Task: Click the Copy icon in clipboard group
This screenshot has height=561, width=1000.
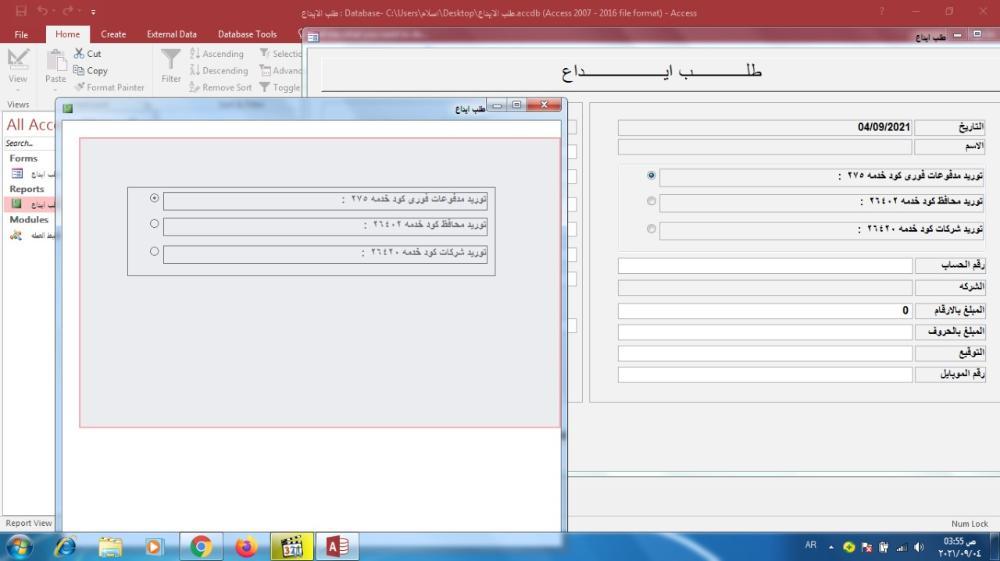Action: pyautogui.click(x=79, y=71)
